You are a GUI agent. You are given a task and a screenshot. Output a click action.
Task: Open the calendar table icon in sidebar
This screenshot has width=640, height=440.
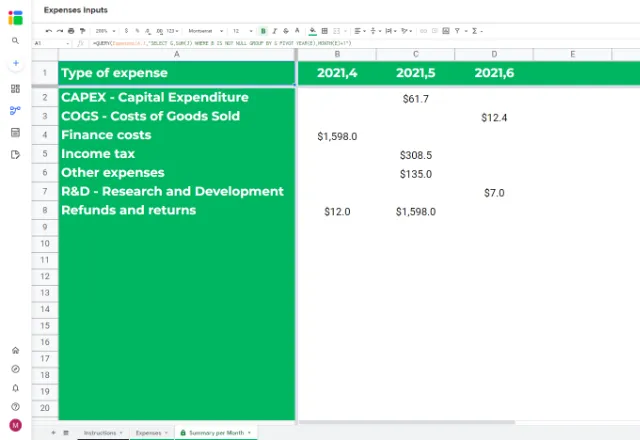(16, 132)
